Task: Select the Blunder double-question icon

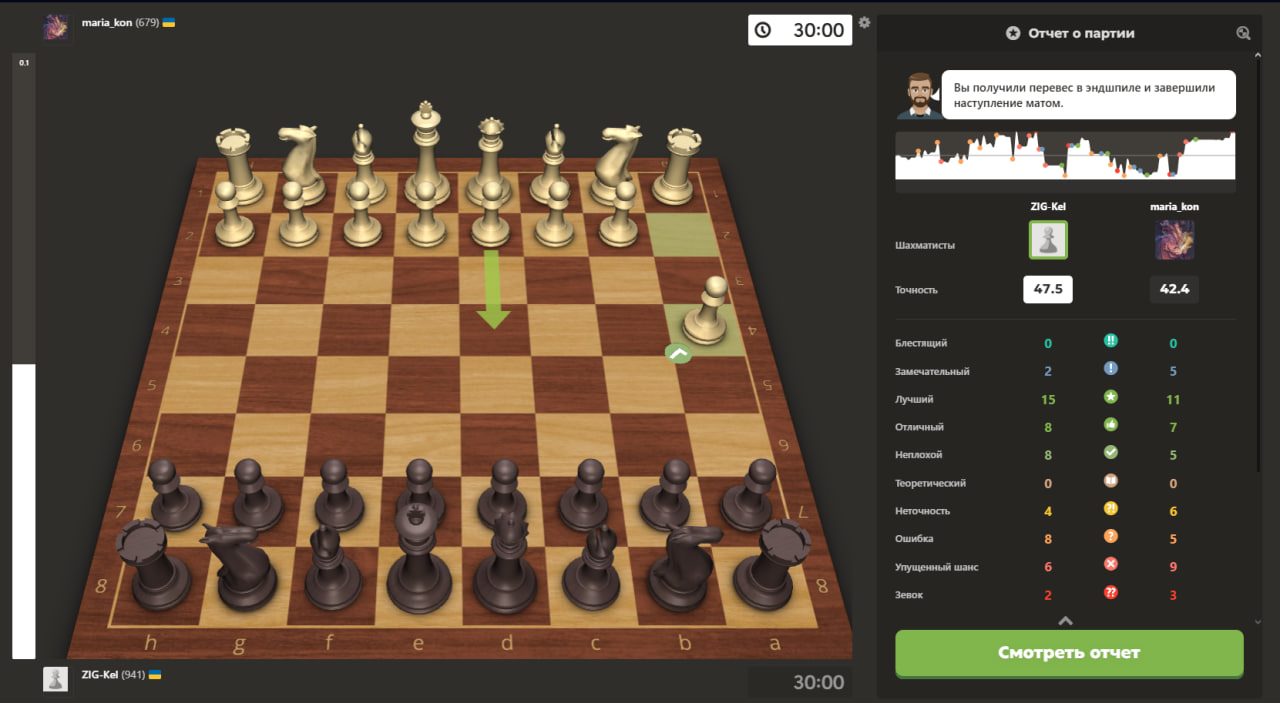Action: point(1110,594)
